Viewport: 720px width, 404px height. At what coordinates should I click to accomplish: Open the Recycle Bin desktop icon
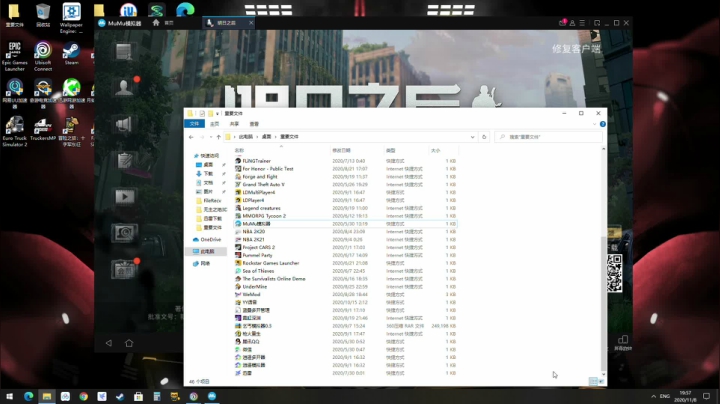click(x=43, y=15)
